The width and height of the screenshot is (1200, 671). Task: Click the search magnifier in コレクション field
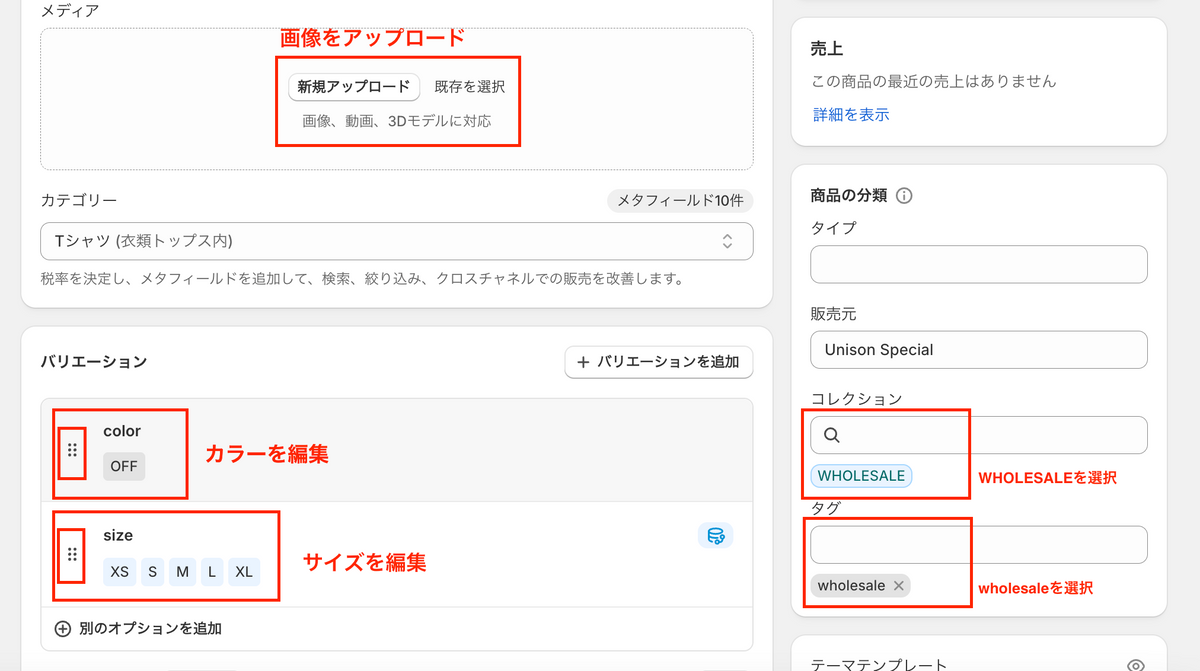click(x=832, y=435)
